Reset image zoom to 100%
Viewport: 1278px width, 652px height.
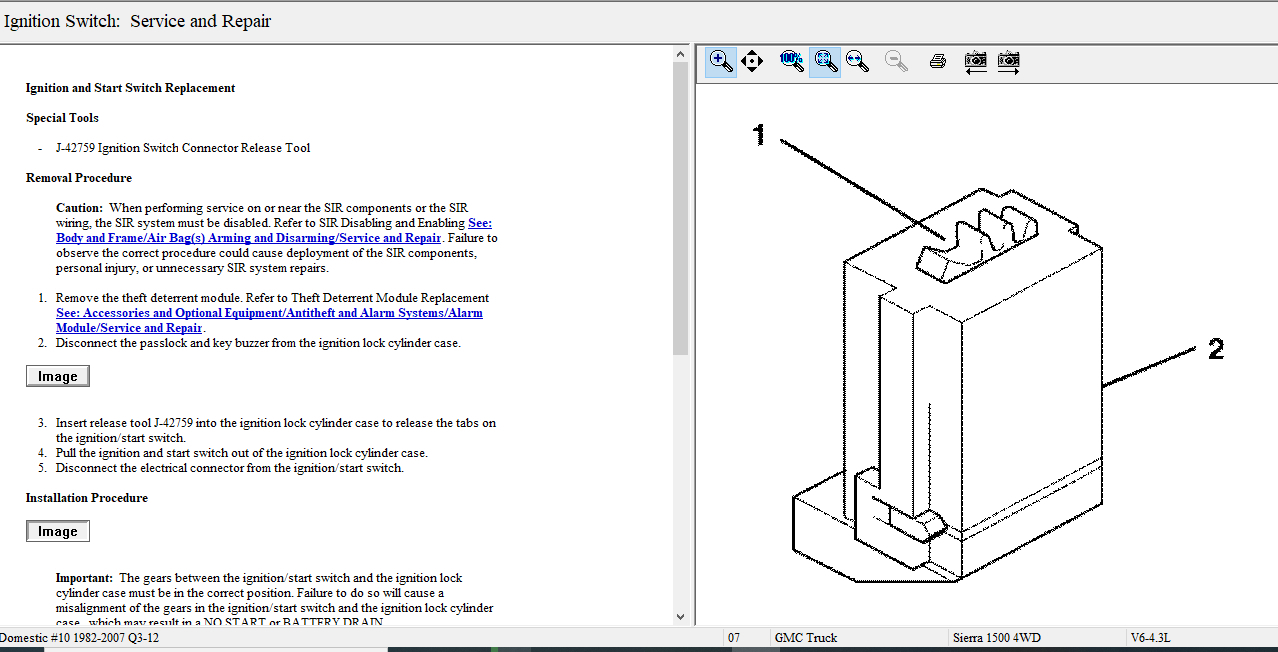791,61
